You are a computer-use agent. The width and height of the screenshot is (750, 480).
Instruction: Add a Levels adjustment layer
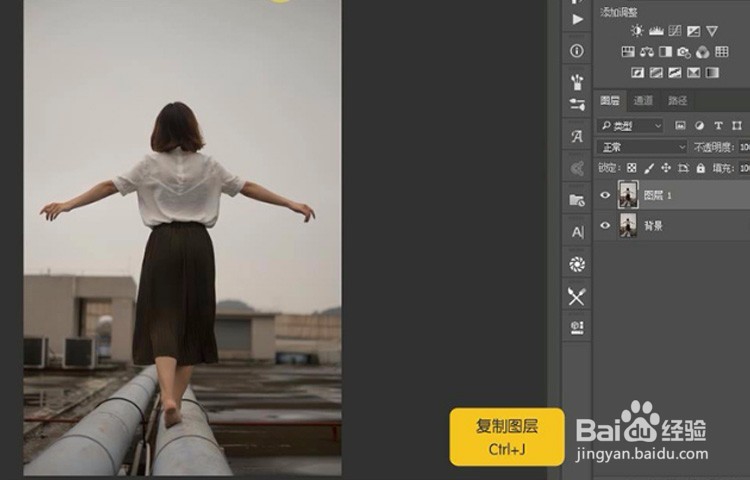coord(656,31)
